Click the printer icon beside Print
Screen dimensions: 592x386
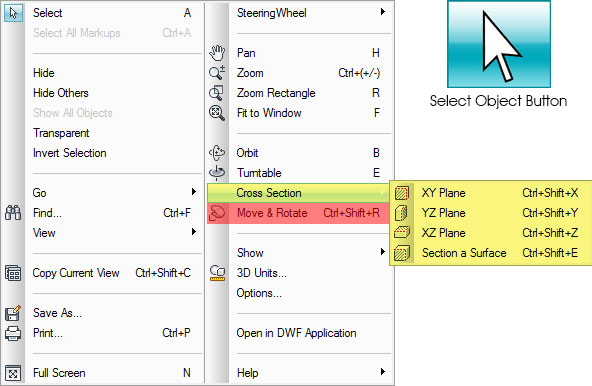coord(13,333)
